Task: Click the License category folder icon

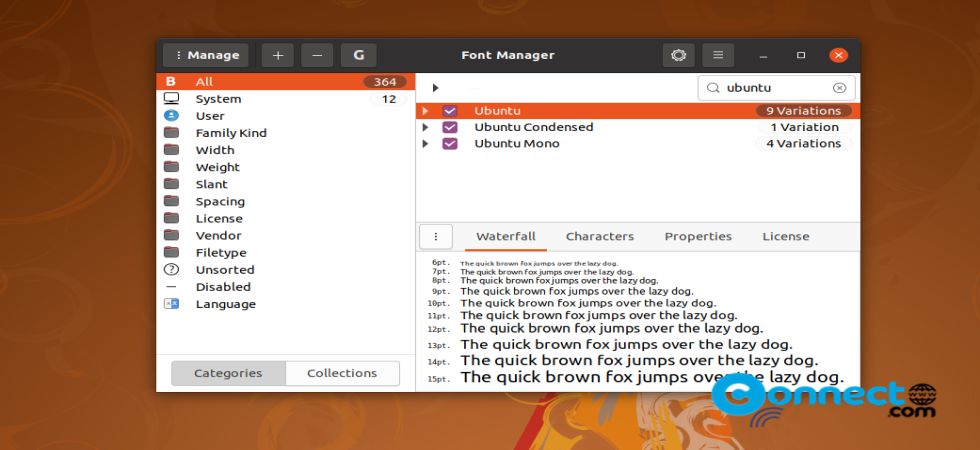Action: (x=171, y=218)
